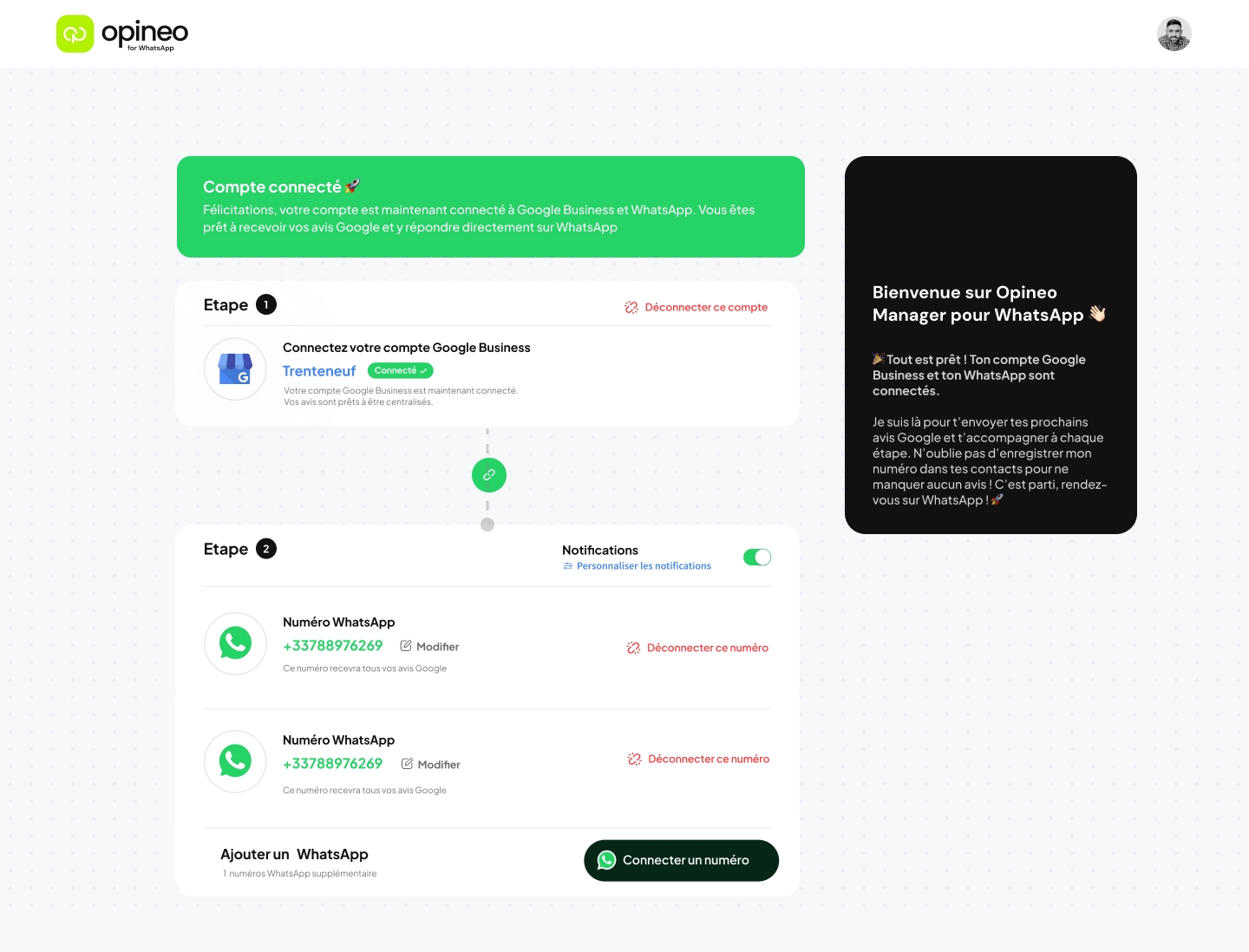Open the profile avatar in the top right
The height and width of the screenshot is (952, 1249).
pyautogui.click(x=1174, y=34)
